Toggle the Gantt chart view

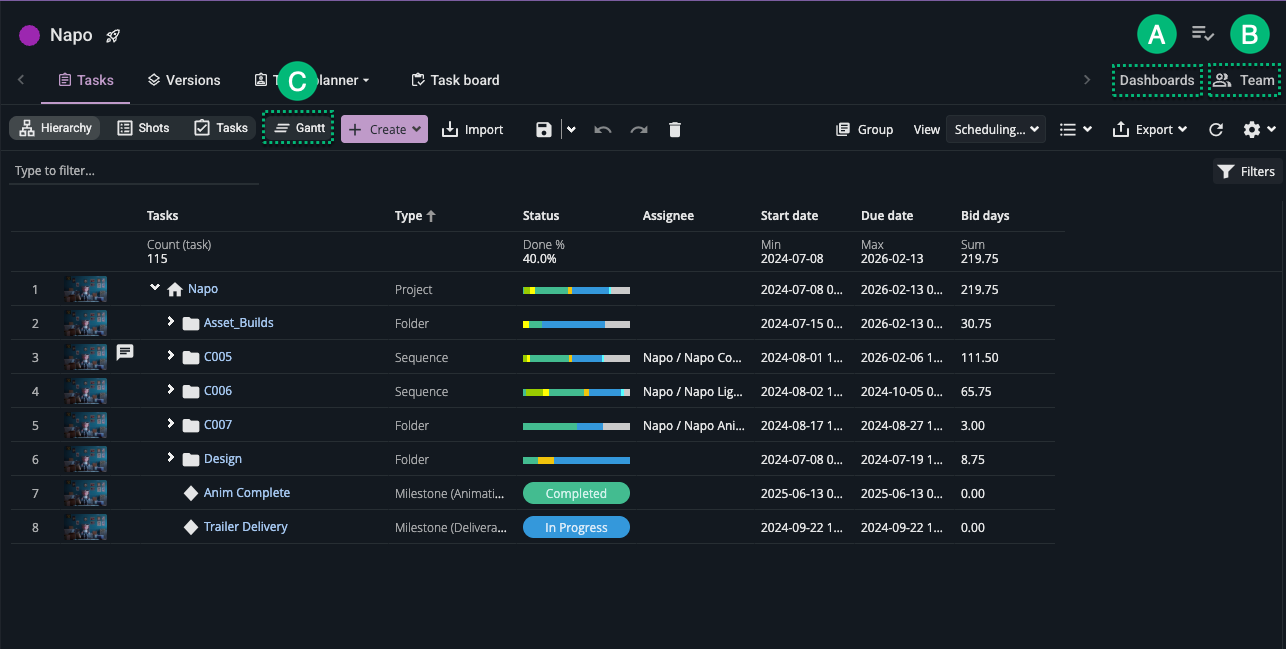(299, 128)
